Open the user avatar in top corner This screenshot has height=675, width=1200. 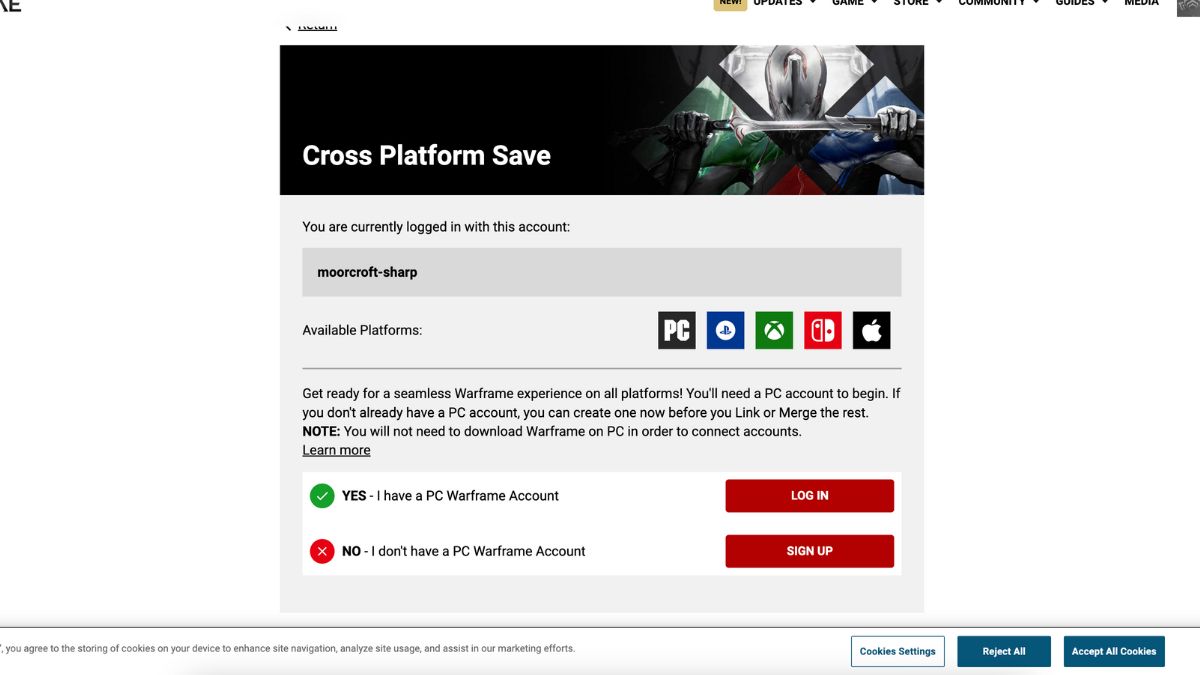pyautogui.click(x=1188, y=5)
